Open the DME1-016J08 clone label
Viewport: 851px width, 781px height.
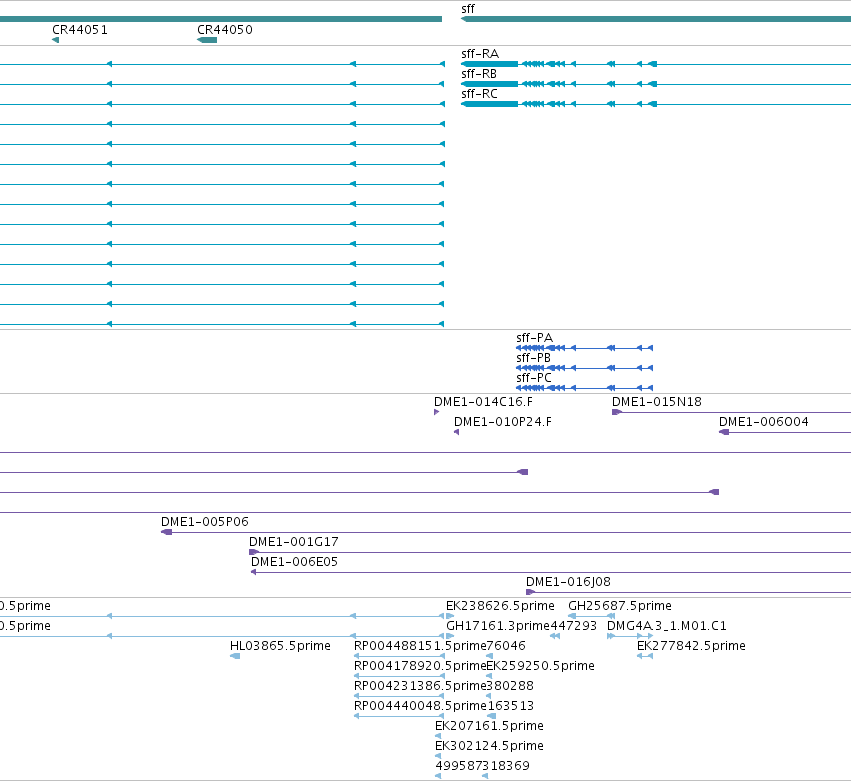(x=568, y=582)
